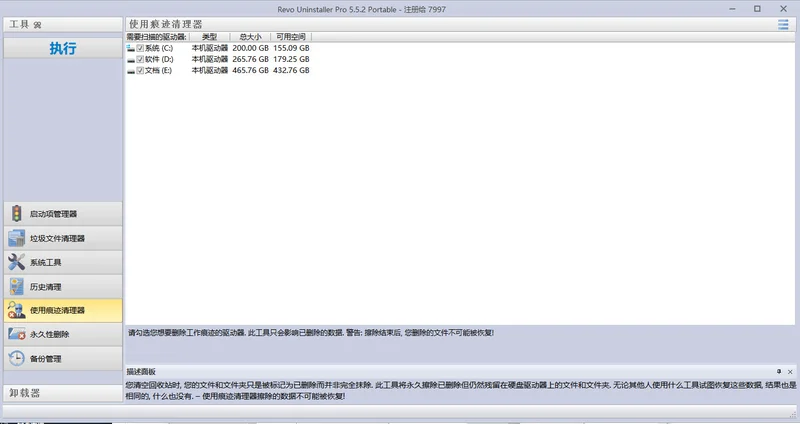Click the 历史清理 icon

click(17, 286)
